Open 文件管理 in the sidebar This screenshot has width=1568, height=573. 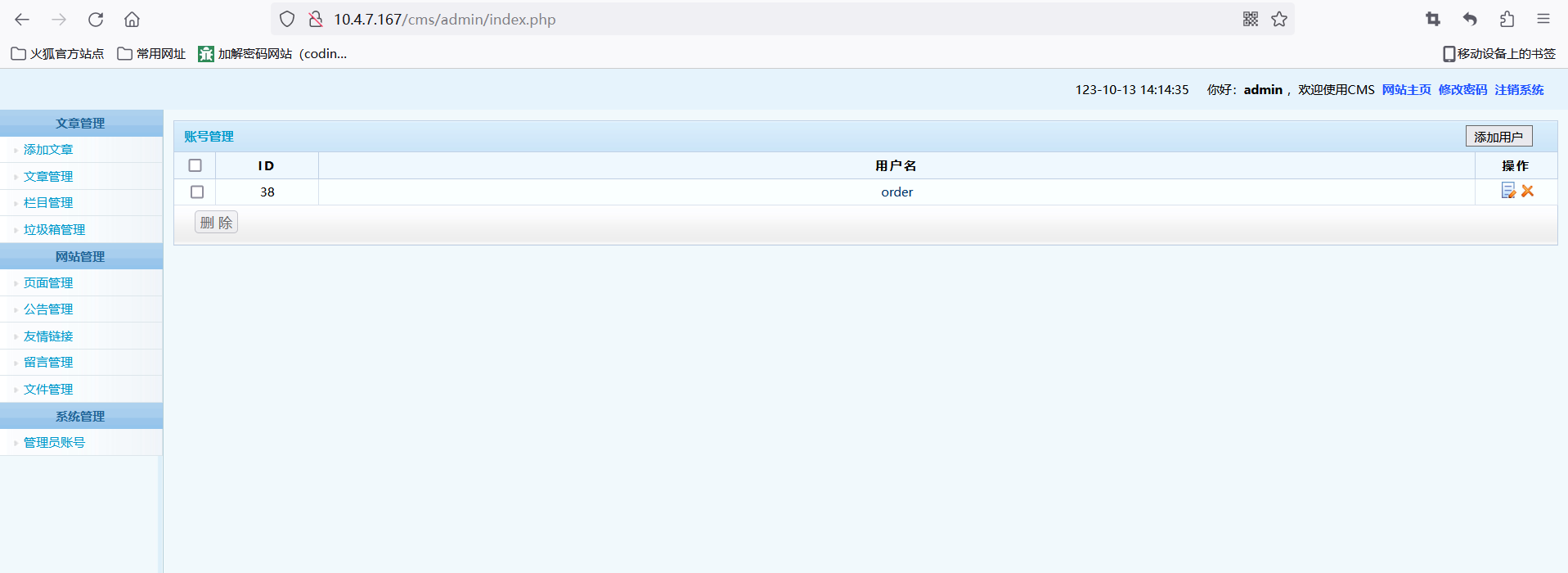coord(48,389)
